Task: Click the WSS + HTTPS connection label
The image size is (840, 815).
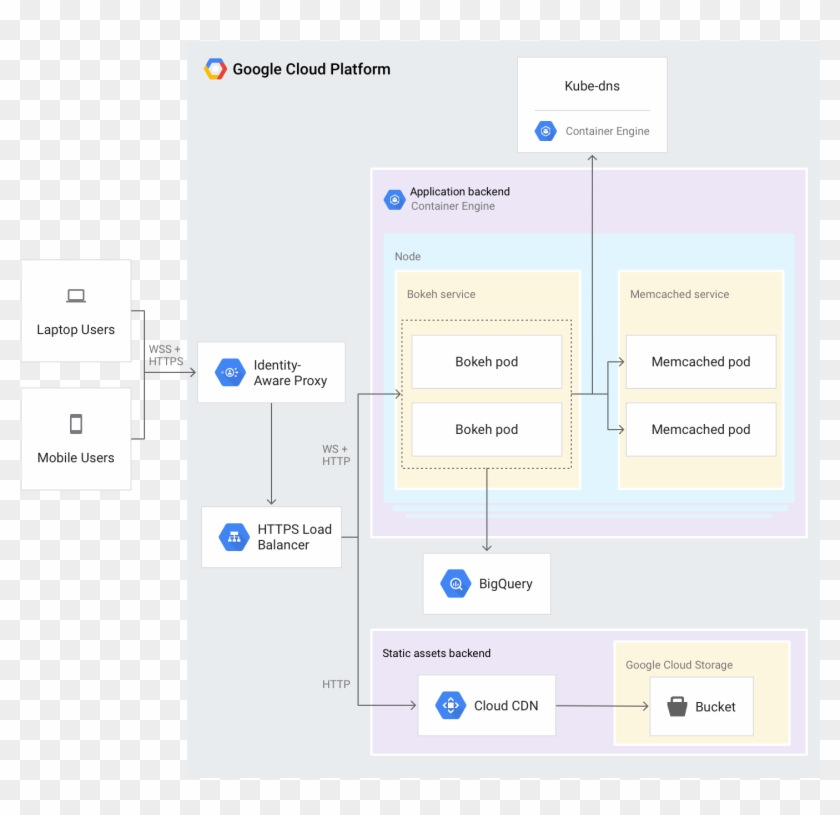Action: coord(166,355)
